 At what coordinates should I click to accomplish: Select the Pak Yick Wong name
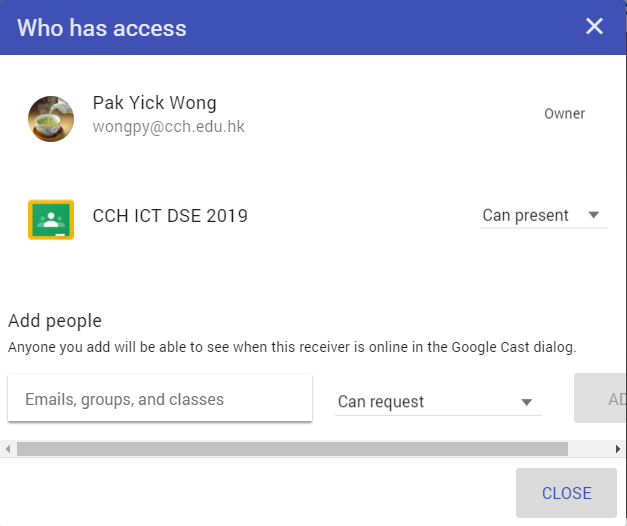pos(154,103)
